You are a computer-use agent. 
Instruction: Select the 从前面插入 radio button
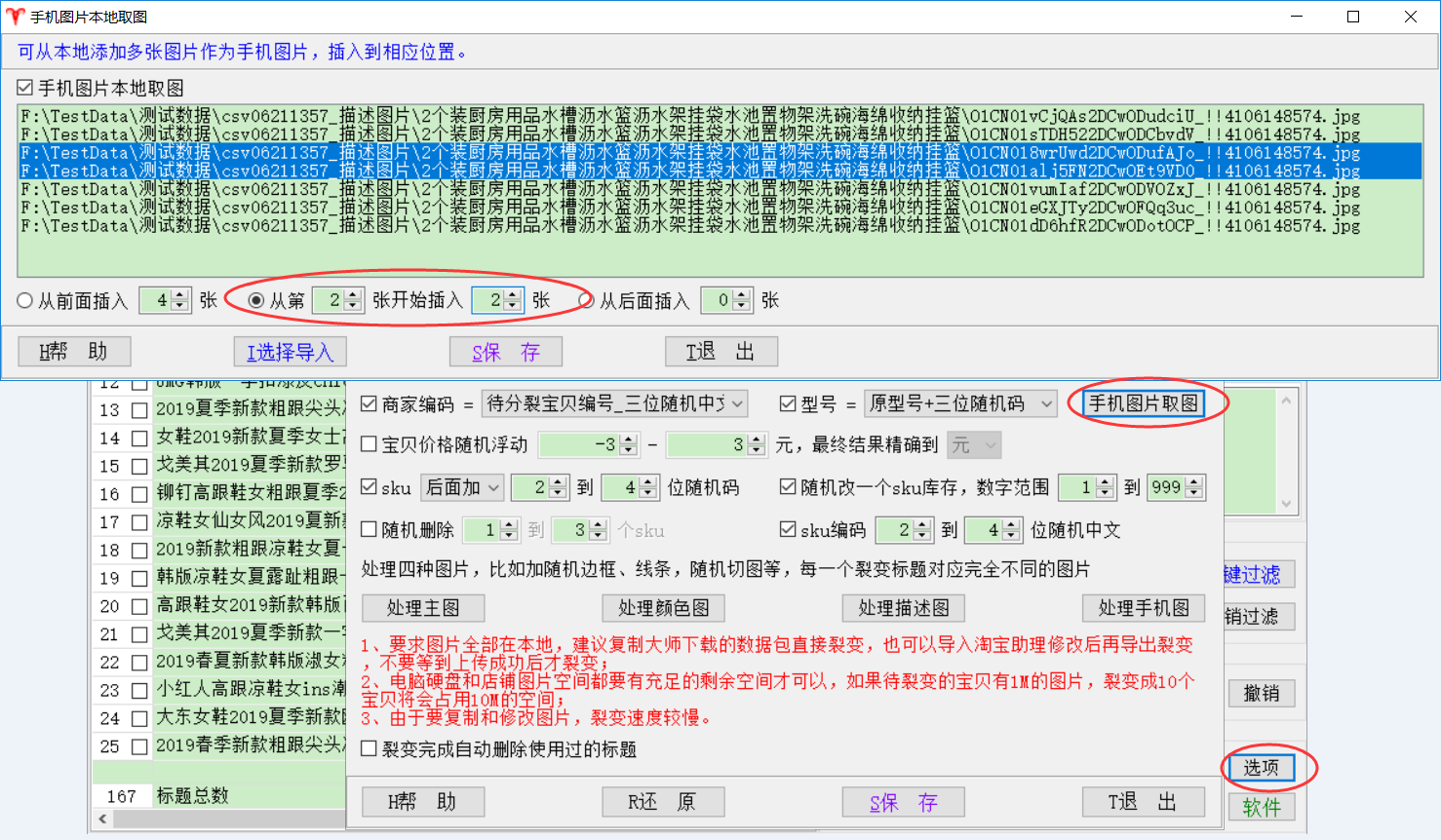[x=25, y=301]
